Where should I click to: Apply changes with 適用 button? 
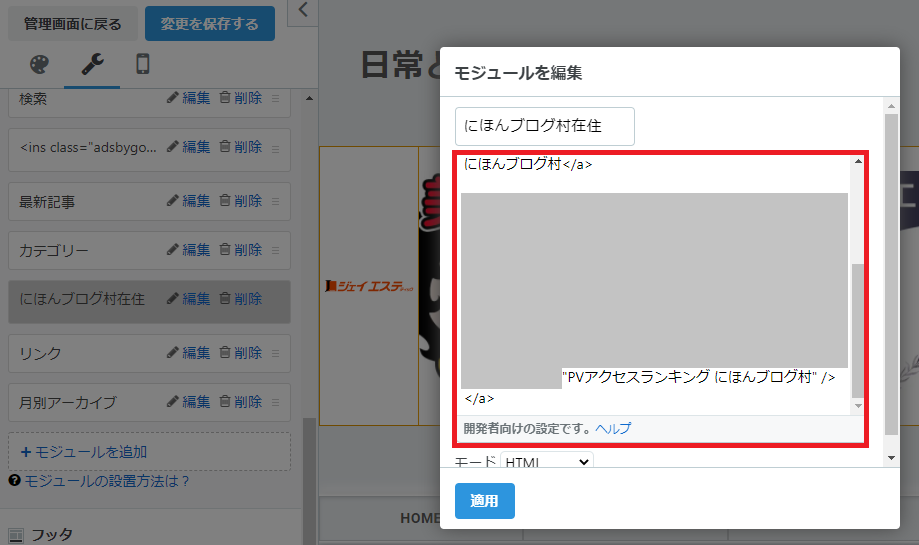[485, 501]
